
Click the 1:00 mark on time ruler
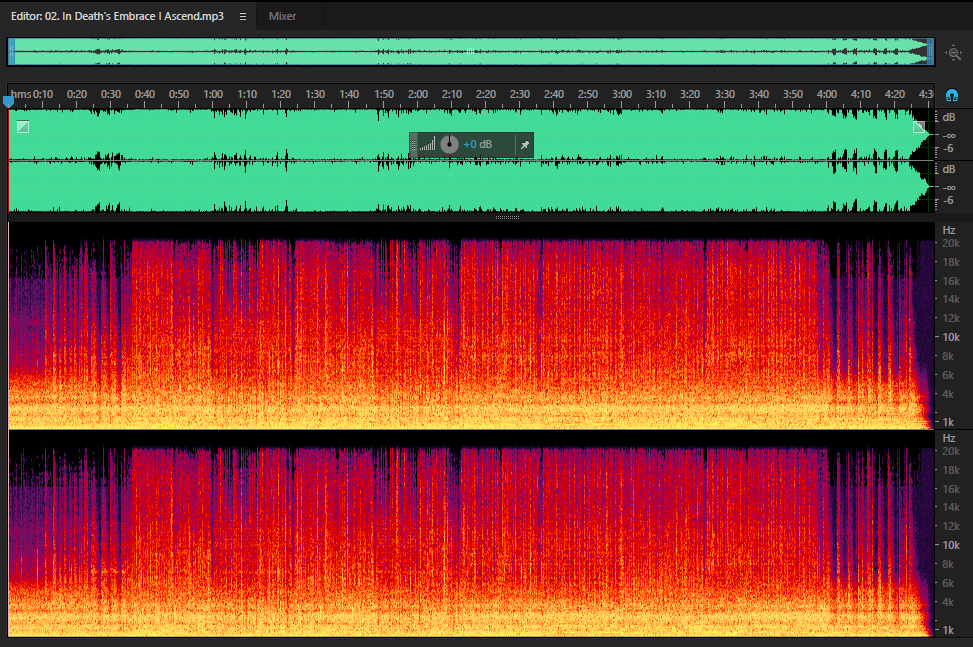tap(213, 94)
